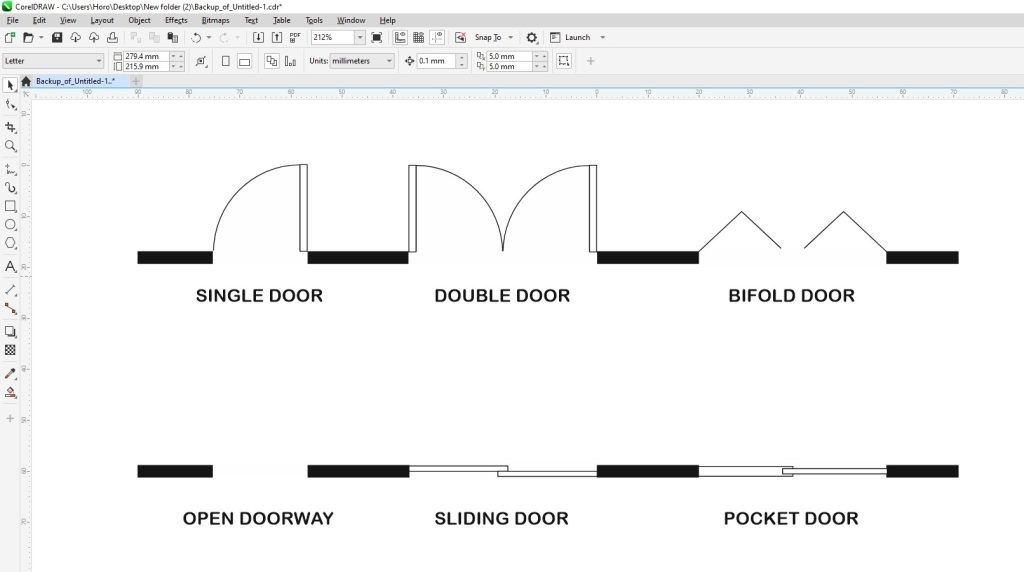Toggle show rulers
Image resolution: width=1024 pixels, height=572 pixels.
400,38
